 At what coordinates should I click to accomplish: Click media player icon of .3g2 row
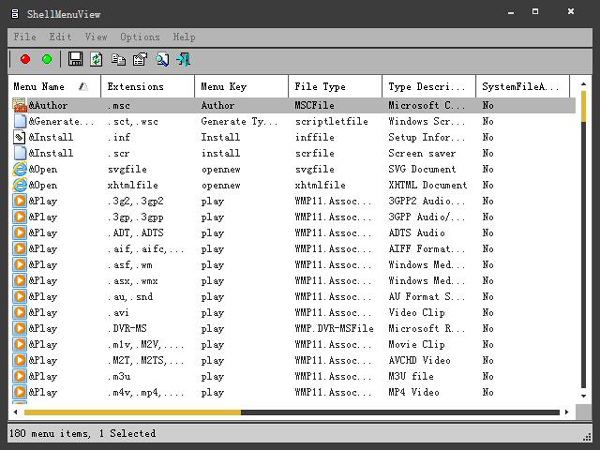click(20, 201)
